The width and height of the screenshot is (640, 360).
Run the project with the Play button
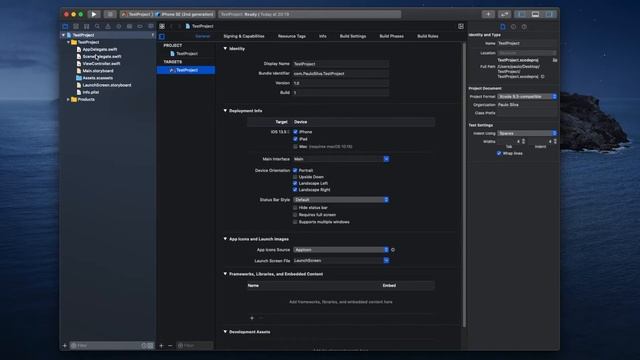click(94, 14)
